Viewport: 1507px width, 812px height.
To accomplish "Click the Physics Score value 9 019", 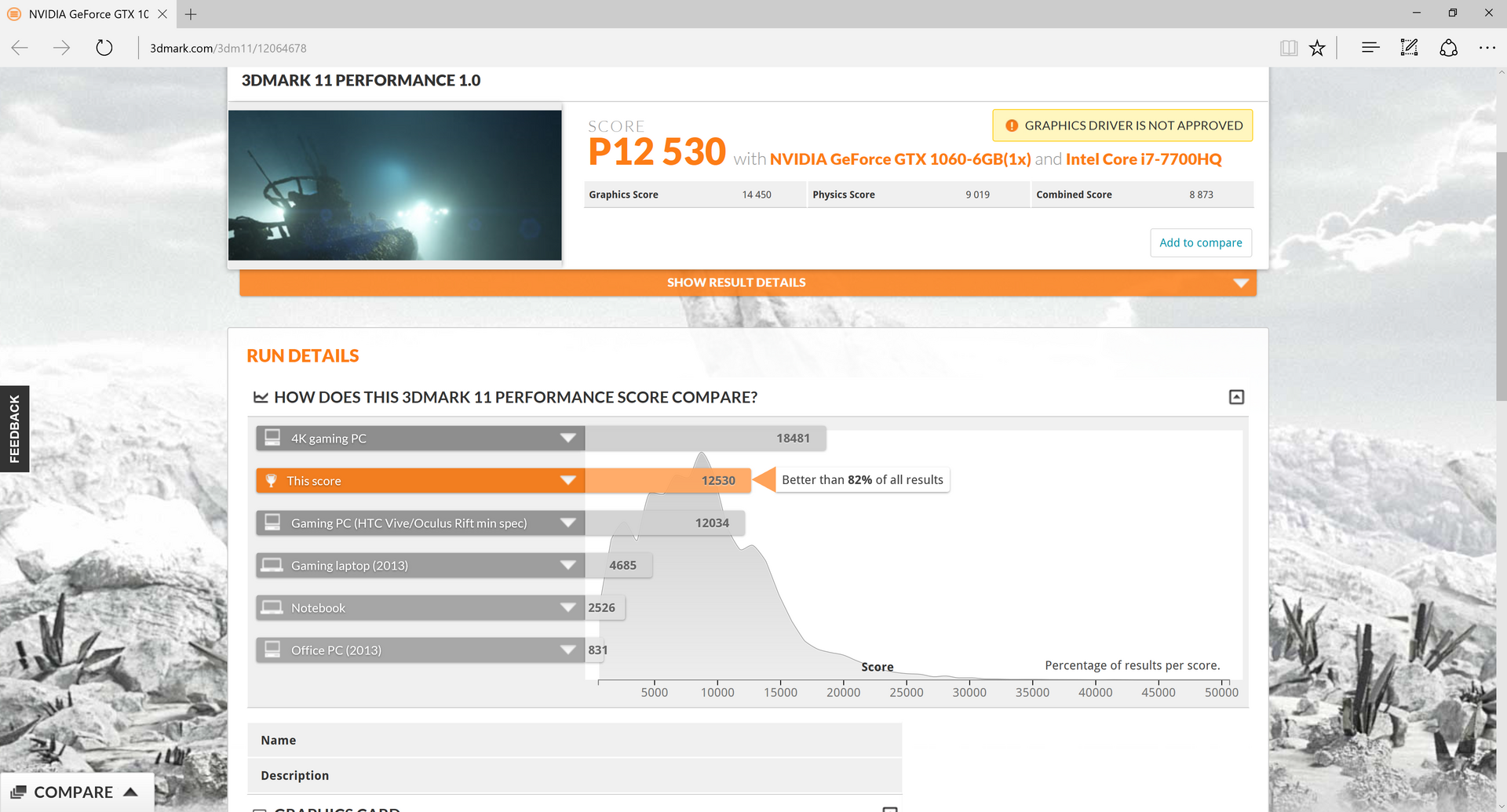I will [977, 195].
